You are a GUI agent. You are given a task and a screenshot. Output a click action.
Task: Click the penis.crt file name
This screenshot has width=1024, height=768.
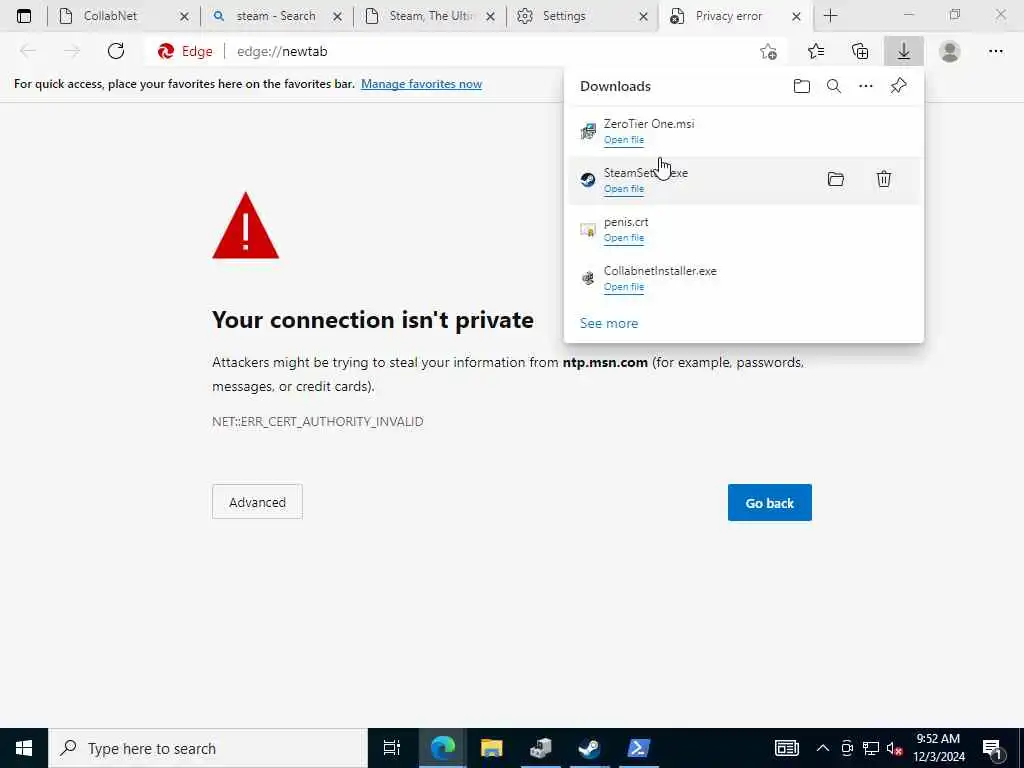point(626,222)
